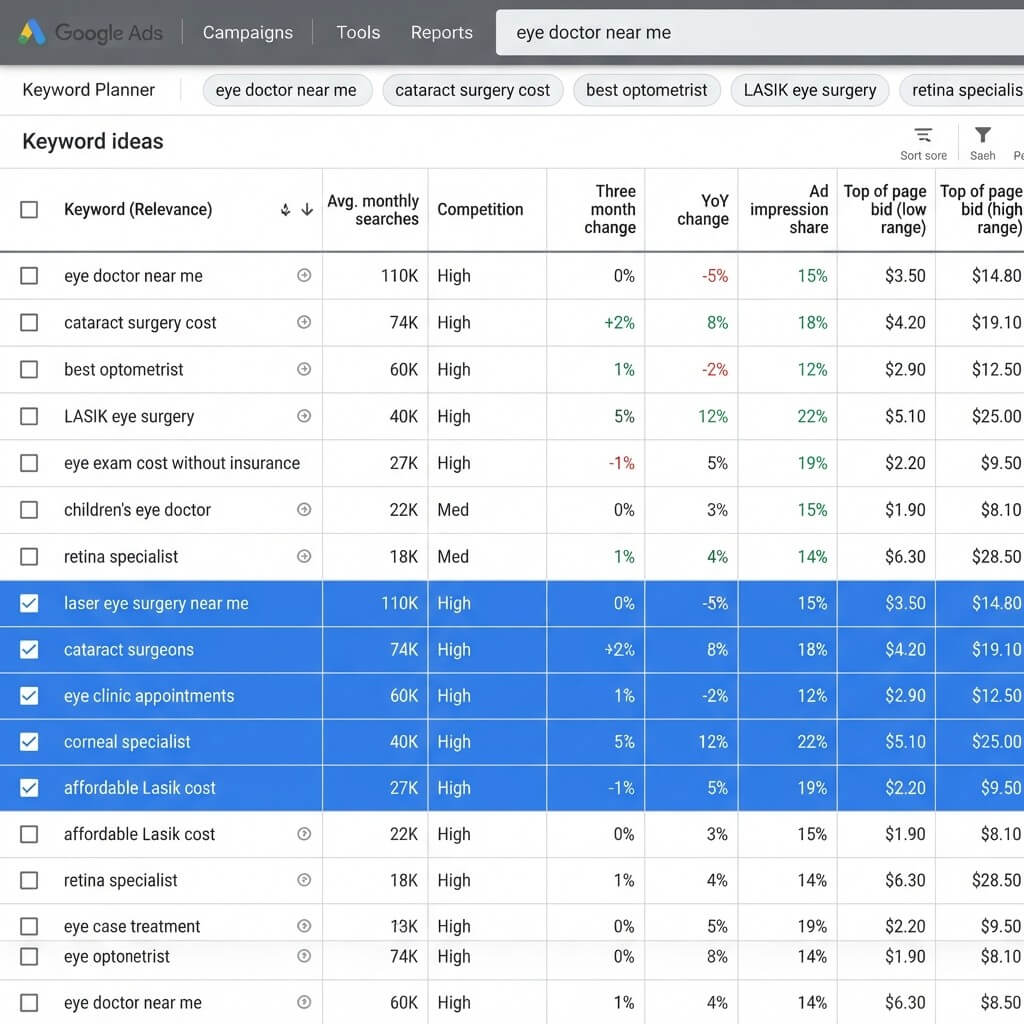Sort by YoY change column header
The height and width of the screenshot is (1024, 1024).
(703, 210)
